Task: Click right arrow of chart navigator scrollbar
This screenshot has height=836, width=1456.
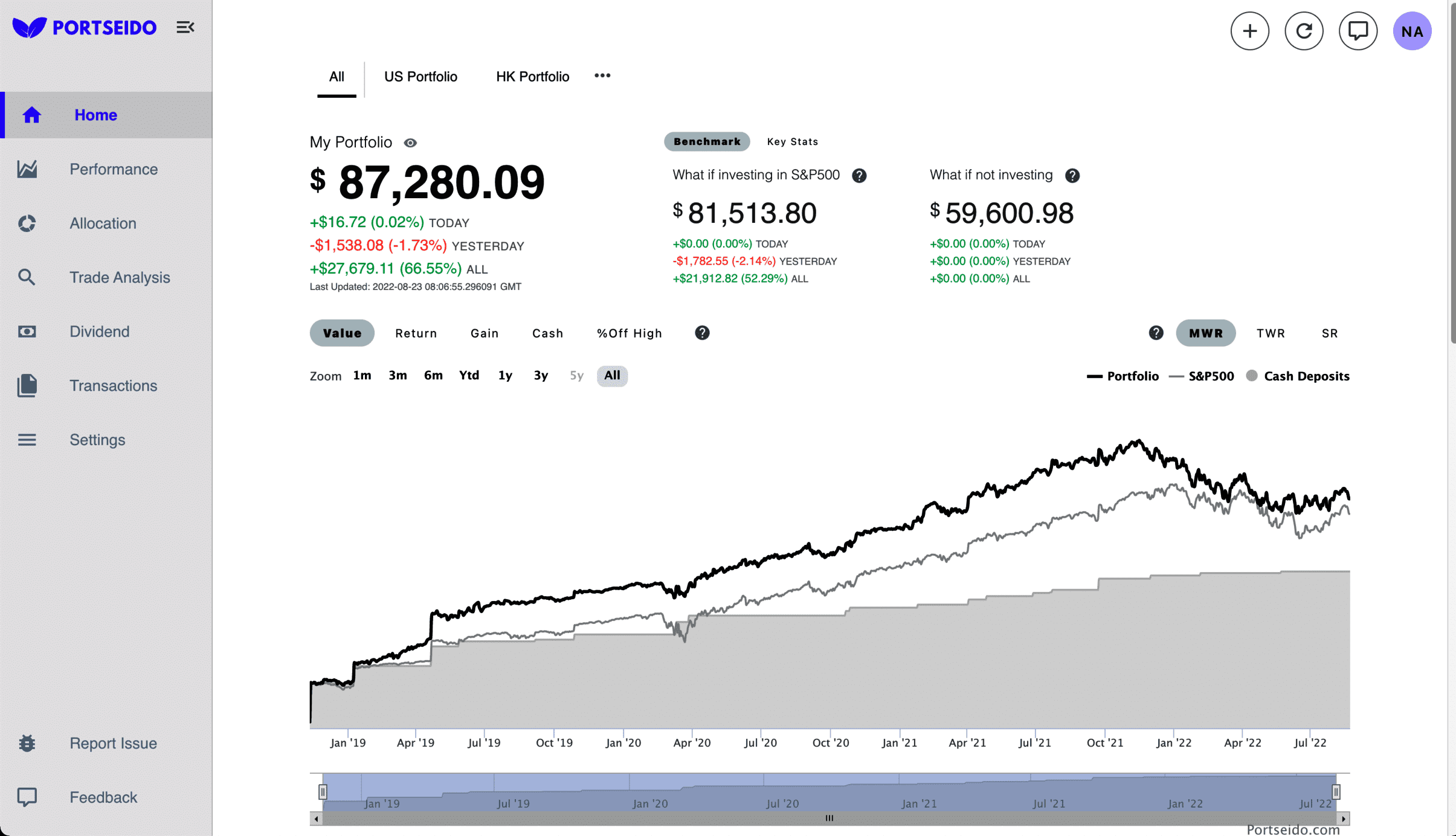Action: coord(1343,819)
